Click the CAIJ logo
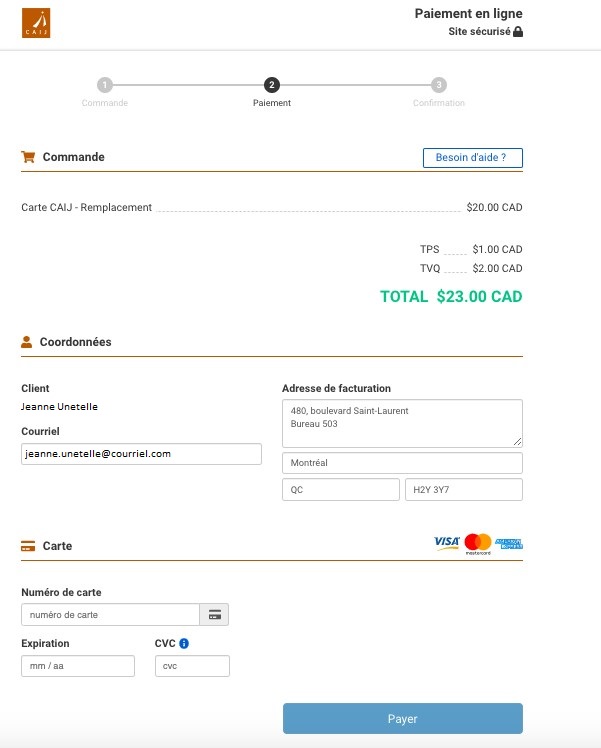The height and width of the screenshot is (748, 601). tap(36, 22)
